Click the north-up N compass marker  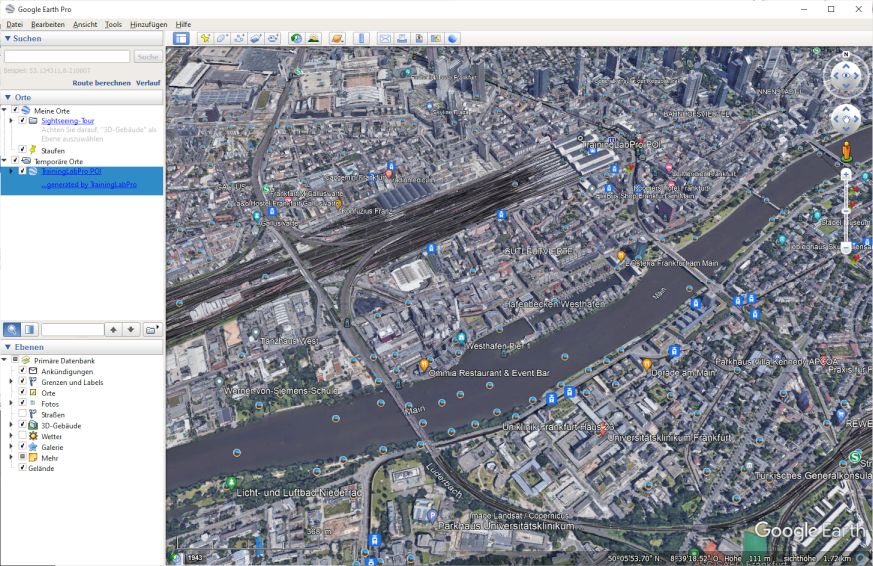coord(846,54)
